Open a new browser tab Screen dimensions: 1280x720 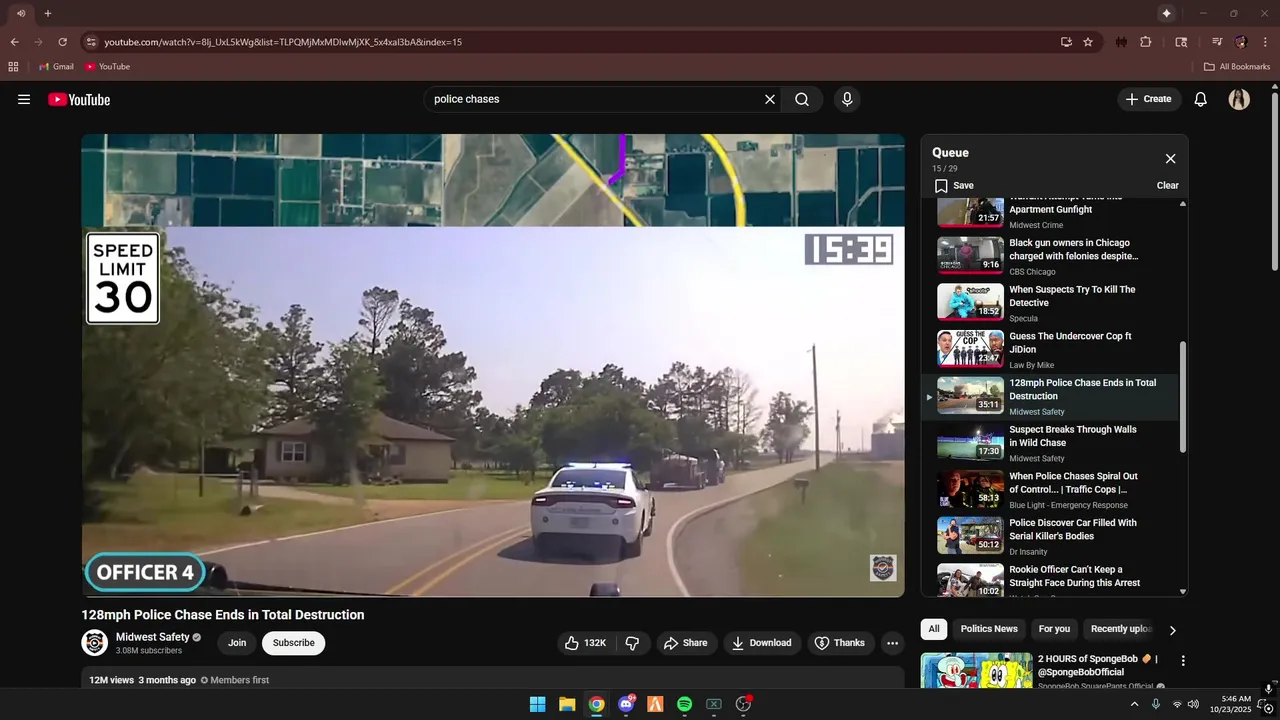(x=47, y=13)
